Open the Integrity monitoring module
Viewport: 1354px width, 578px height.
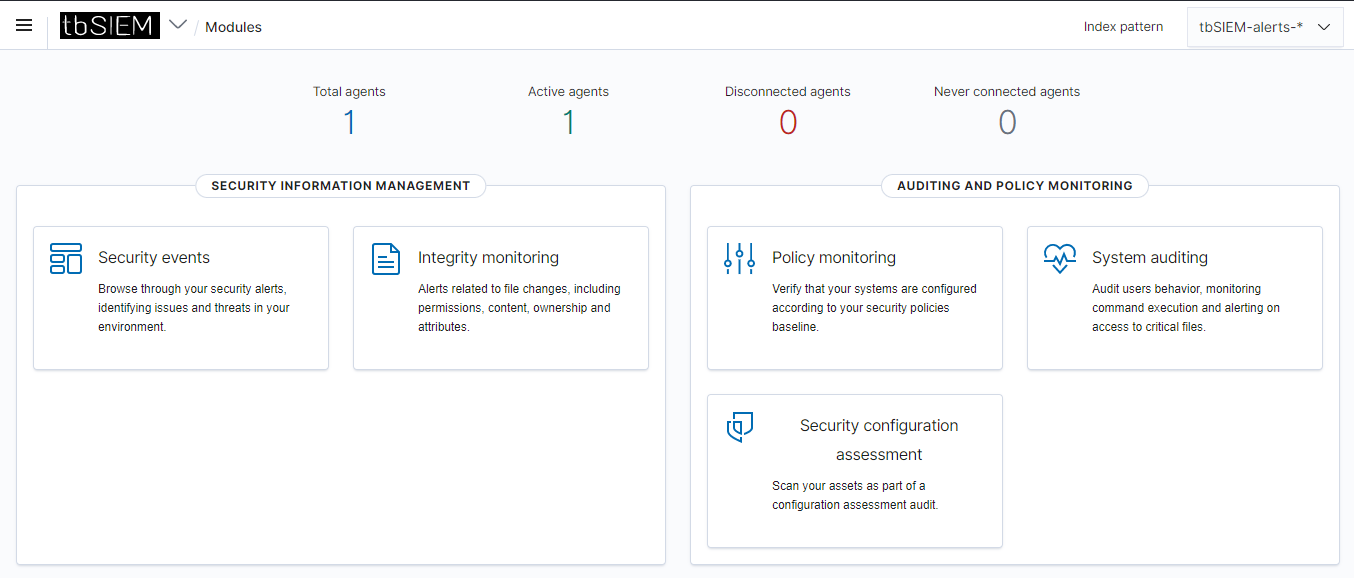500,297
